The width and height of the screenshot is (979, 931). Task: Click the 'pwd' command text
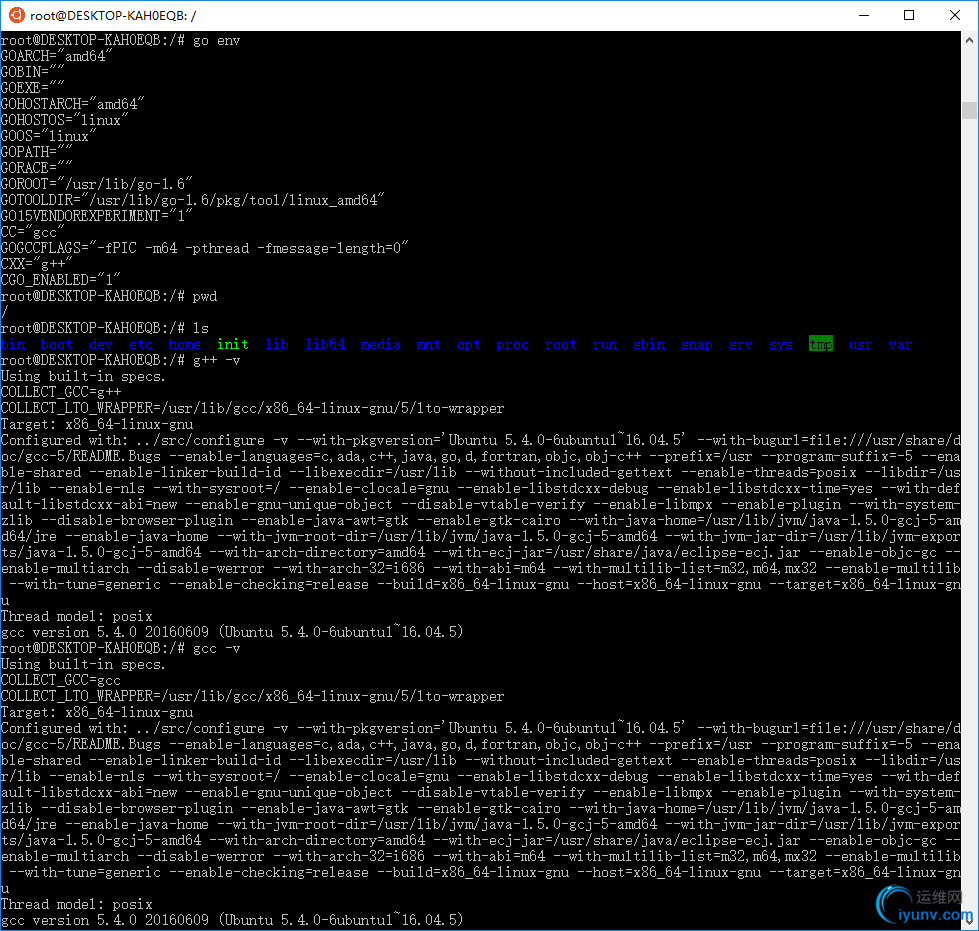(x=205, y=296)
